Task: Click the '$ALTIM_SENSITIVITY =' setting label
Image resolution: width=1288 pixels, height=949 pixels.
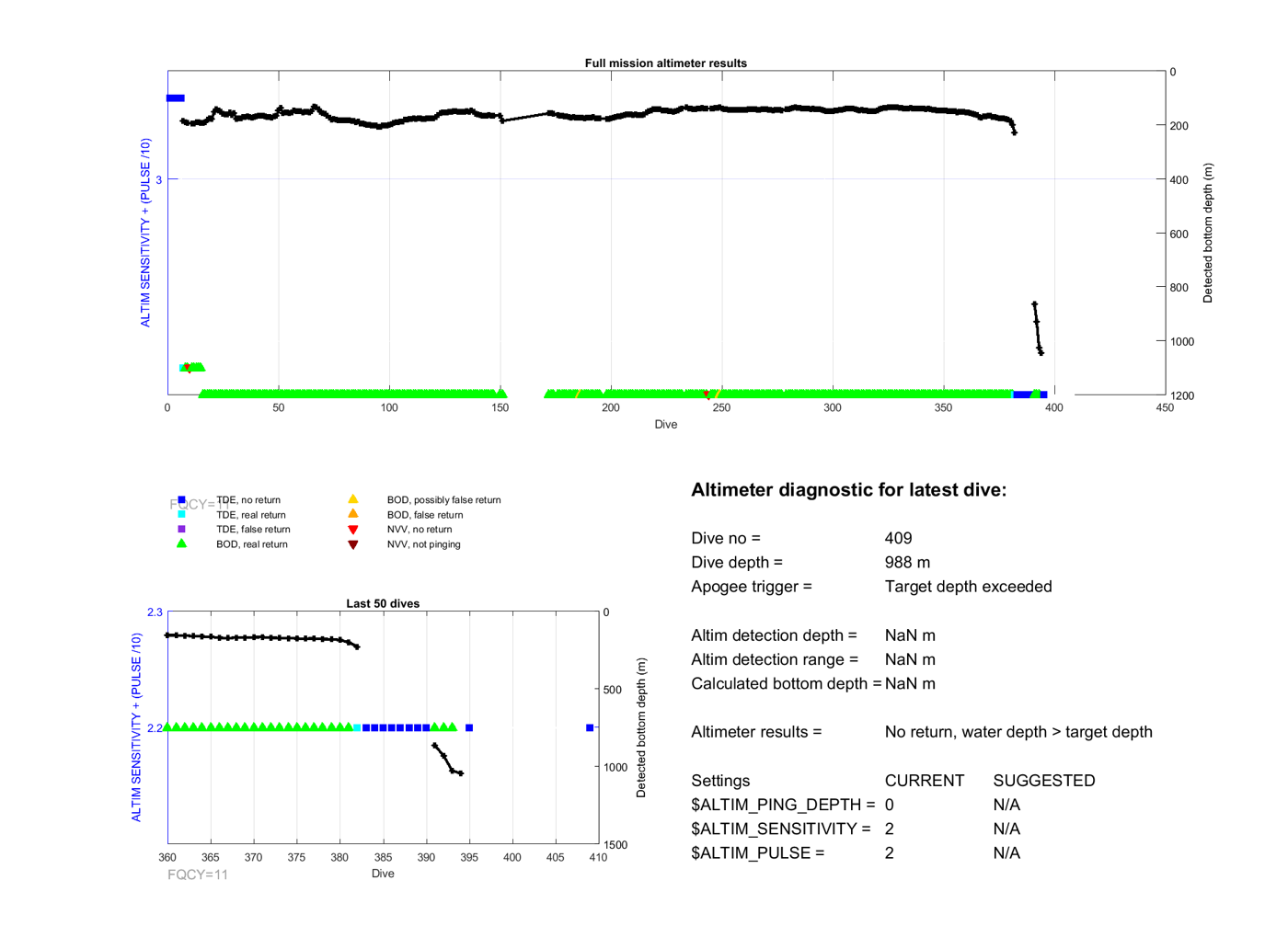Action: coord(781,829)
